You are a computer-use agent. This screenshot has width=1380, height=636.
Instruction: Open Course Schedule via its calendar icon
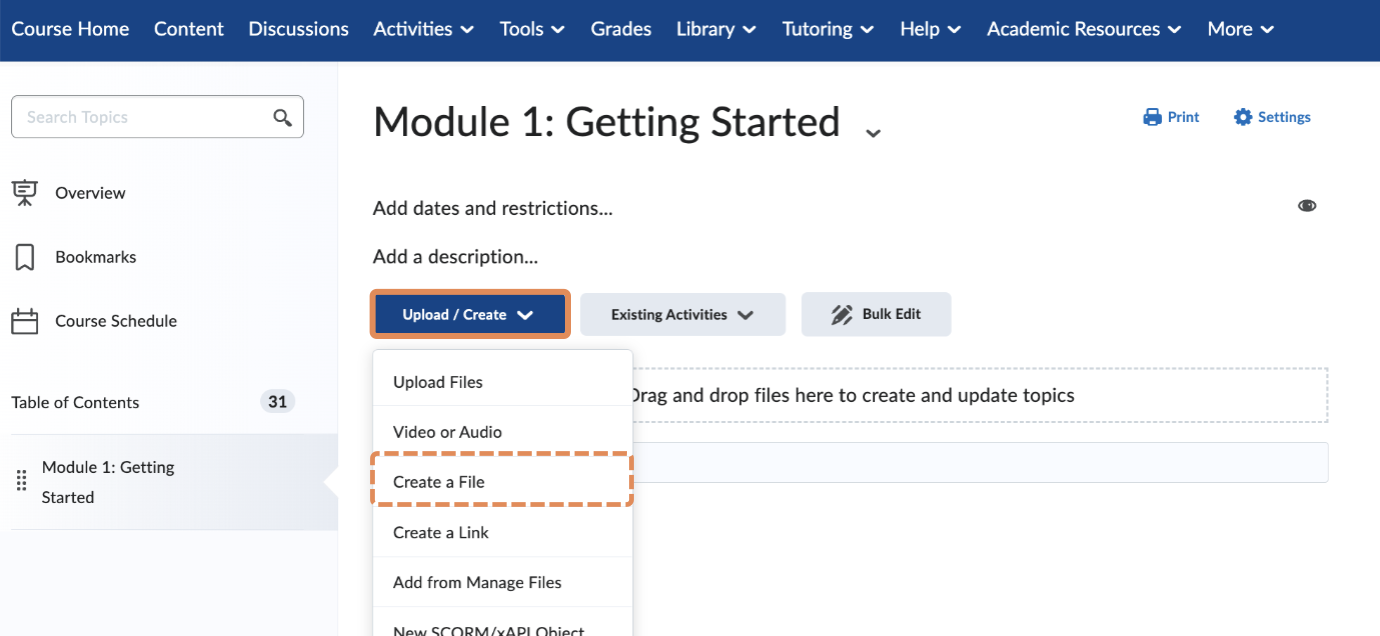point(22,320)
